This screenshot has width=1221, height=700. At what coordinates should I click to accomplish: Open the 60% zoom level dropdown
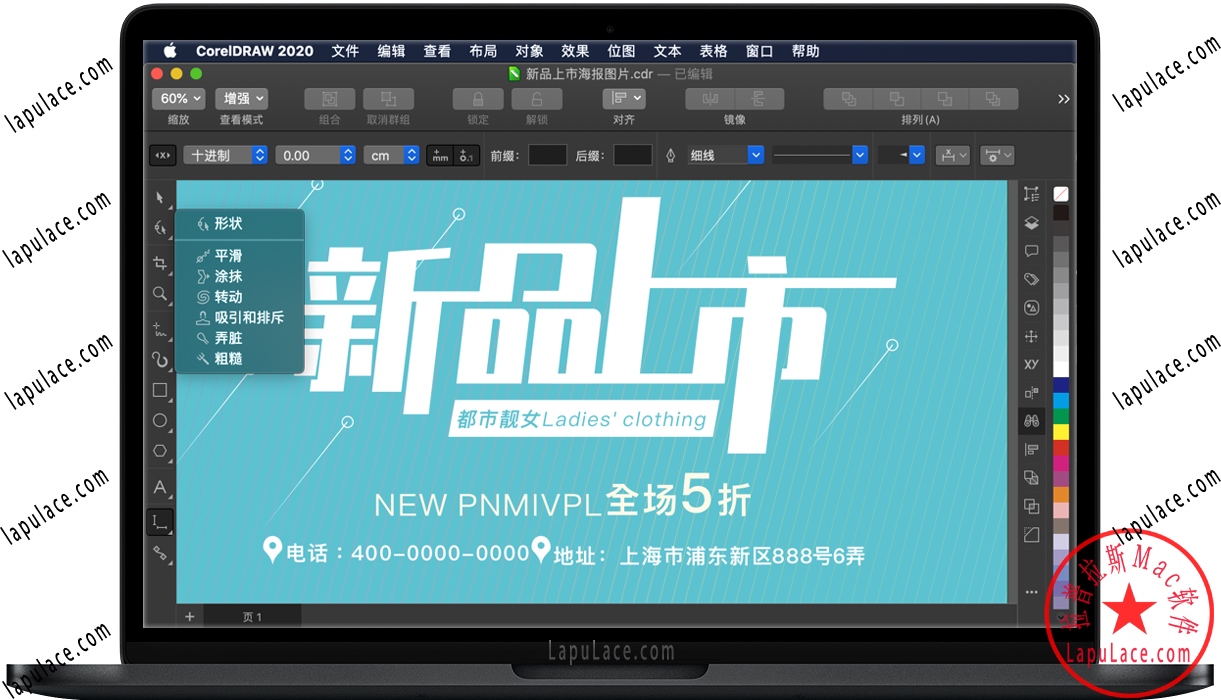pyautogui.click(x=178, y=98)
